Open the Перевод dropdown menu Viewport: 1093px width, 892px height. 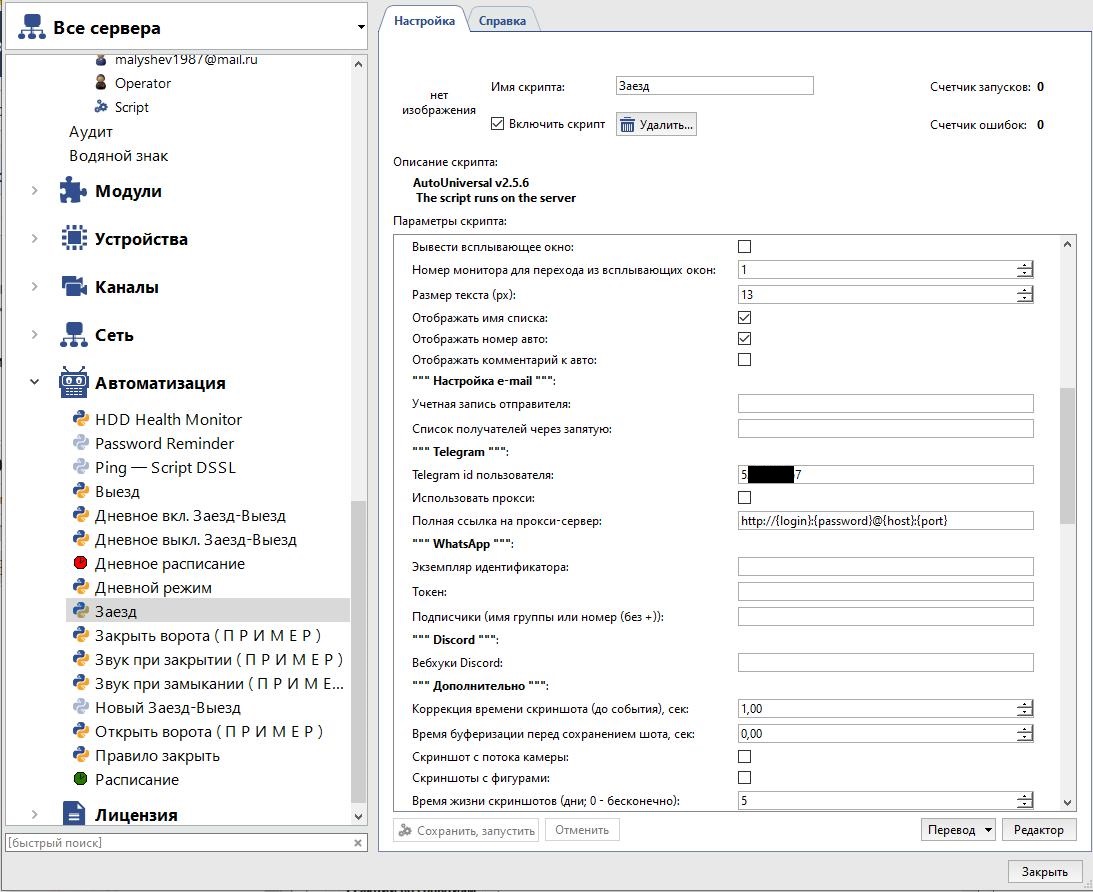[957, 829]
